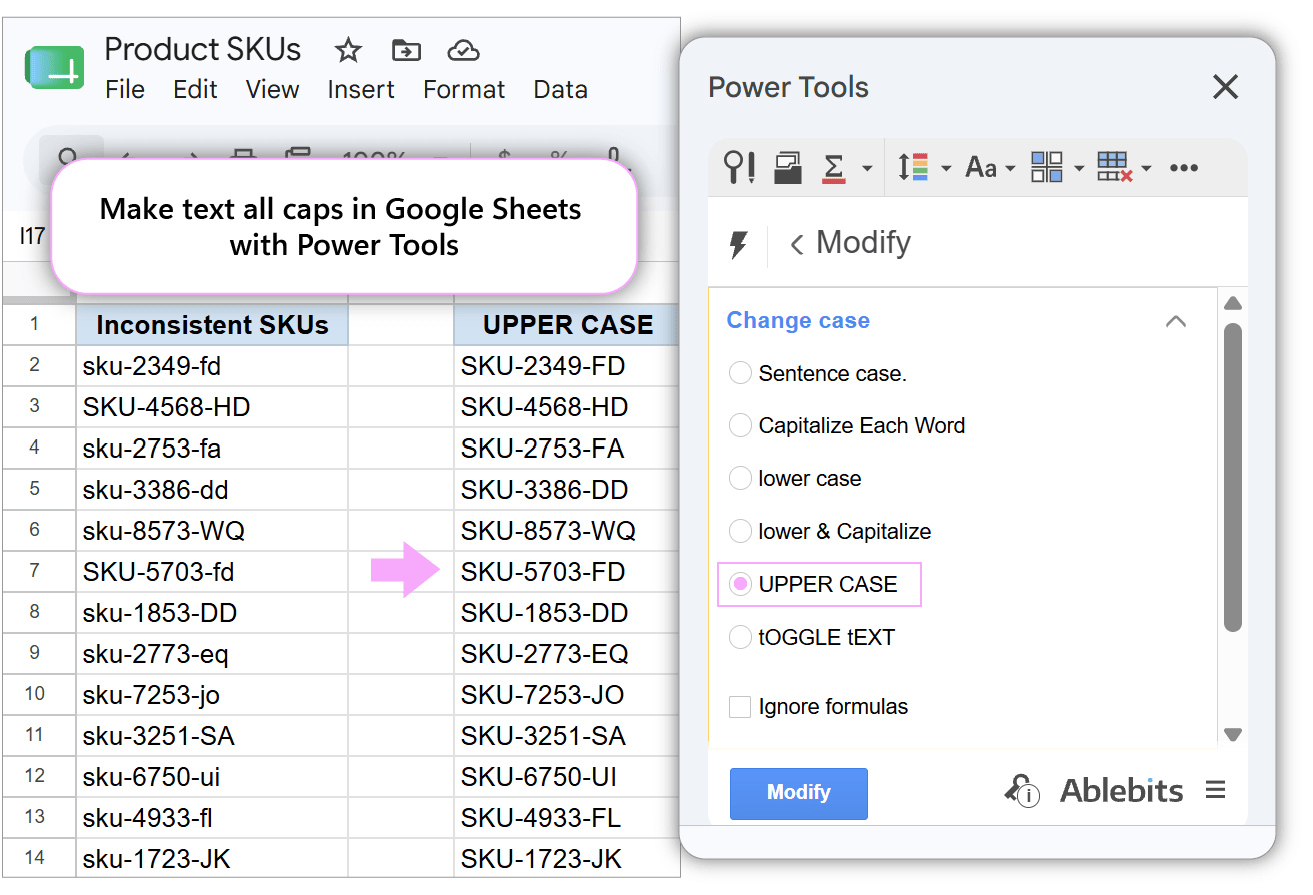
Task: Open the File menu
Action: [x=125, y=89]
